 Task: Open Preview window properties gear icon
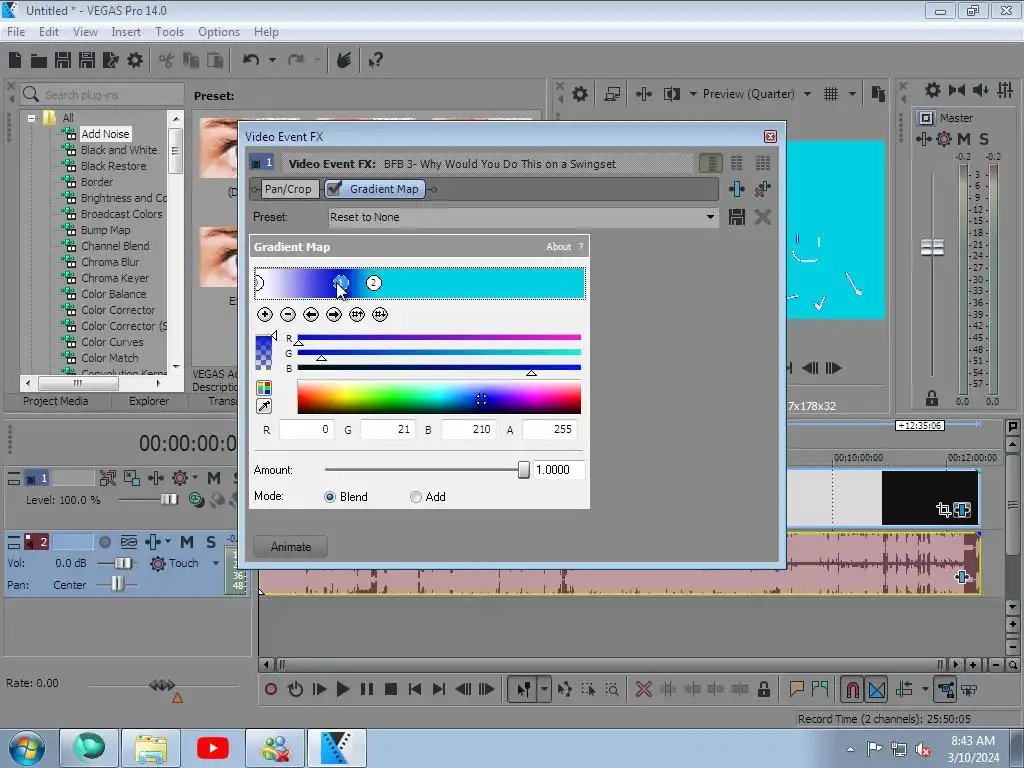click(x=580, y=95)
